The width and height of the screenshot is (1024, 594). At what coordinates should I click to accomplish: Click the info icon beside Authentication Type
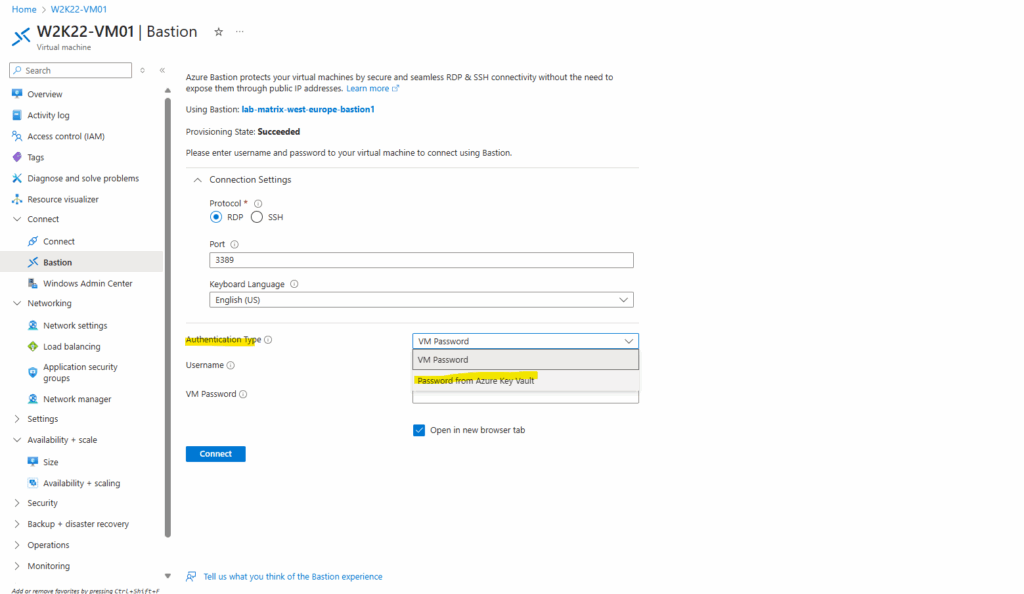(268, 339)
